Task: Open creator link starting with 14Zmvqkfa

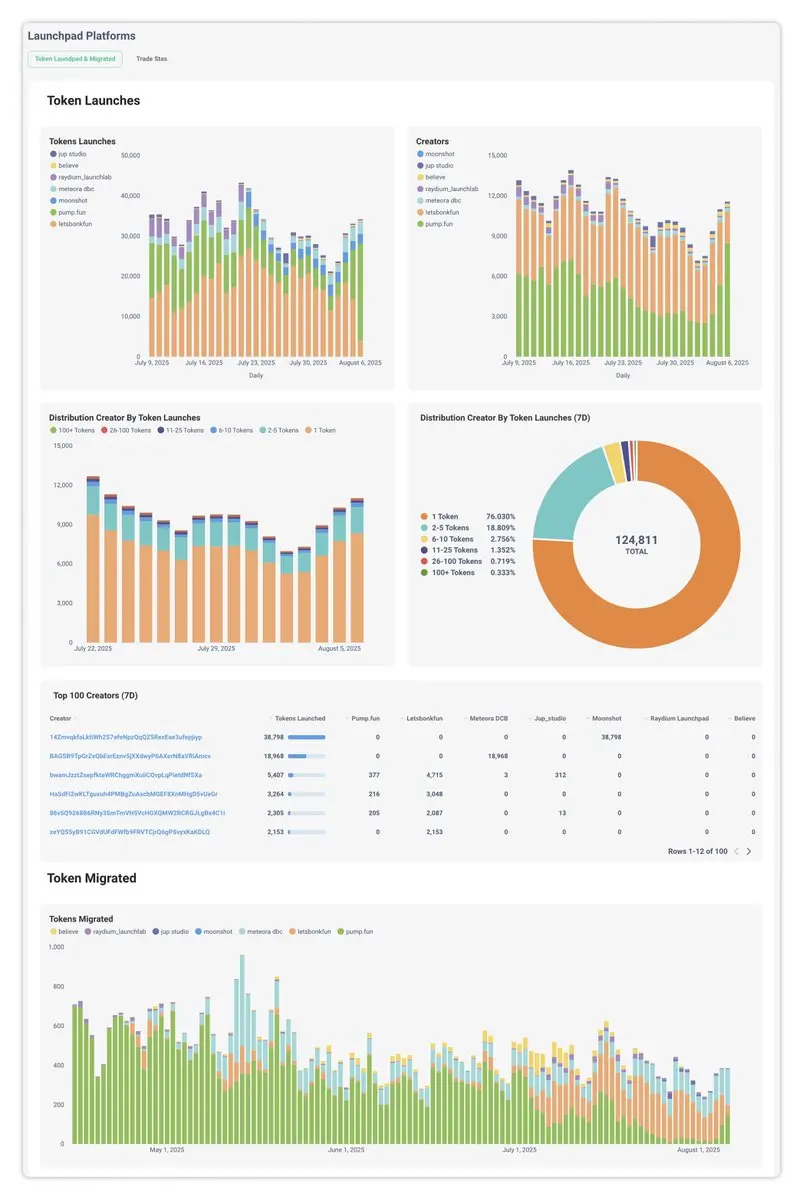Action: [x=126, y=737]
